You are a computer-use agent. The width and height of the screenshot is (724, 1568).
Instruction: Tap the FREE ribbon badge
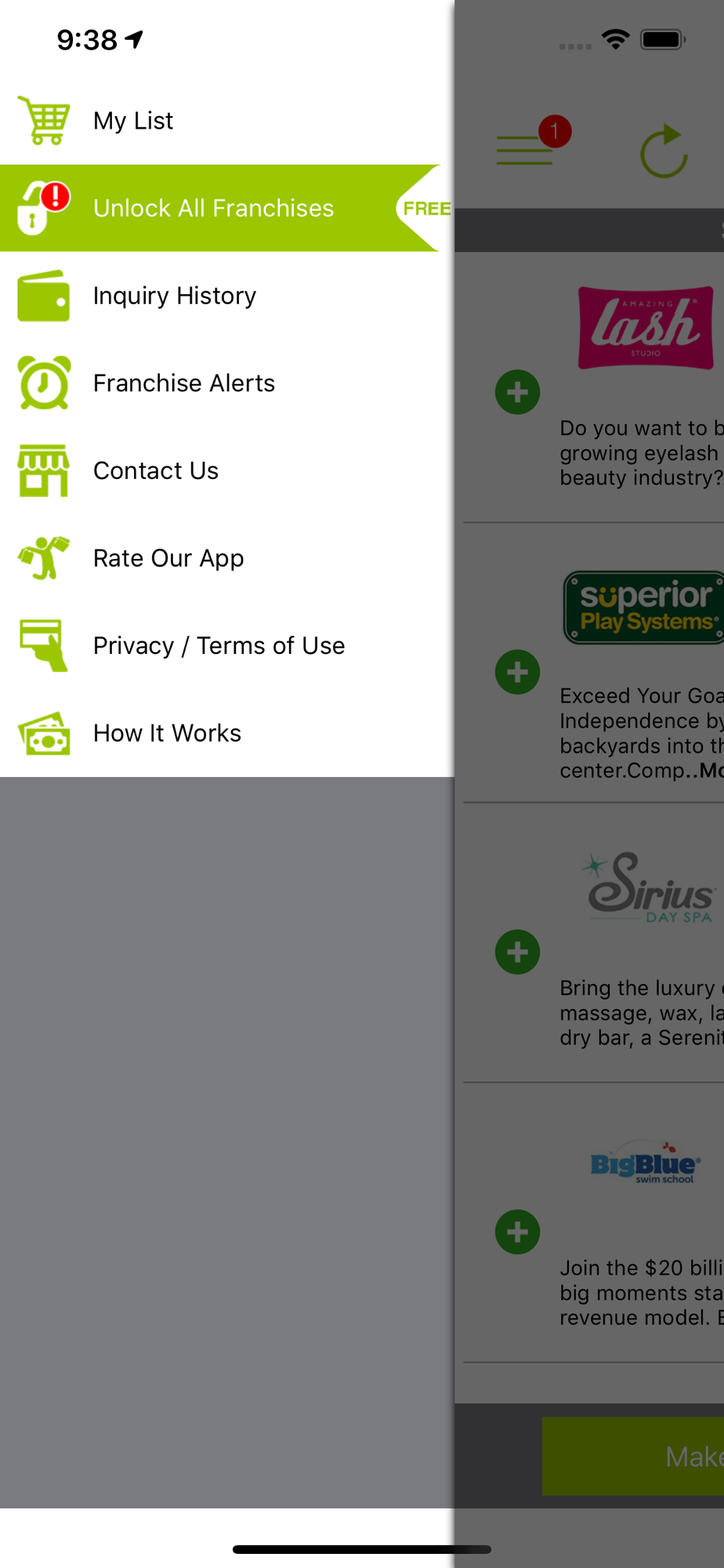click(425, 209)
